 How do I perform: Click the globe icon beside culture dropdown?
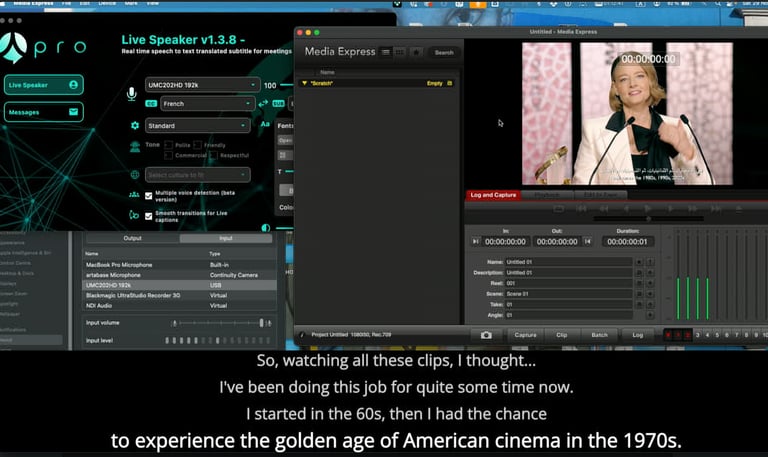(x=135, y=174)
